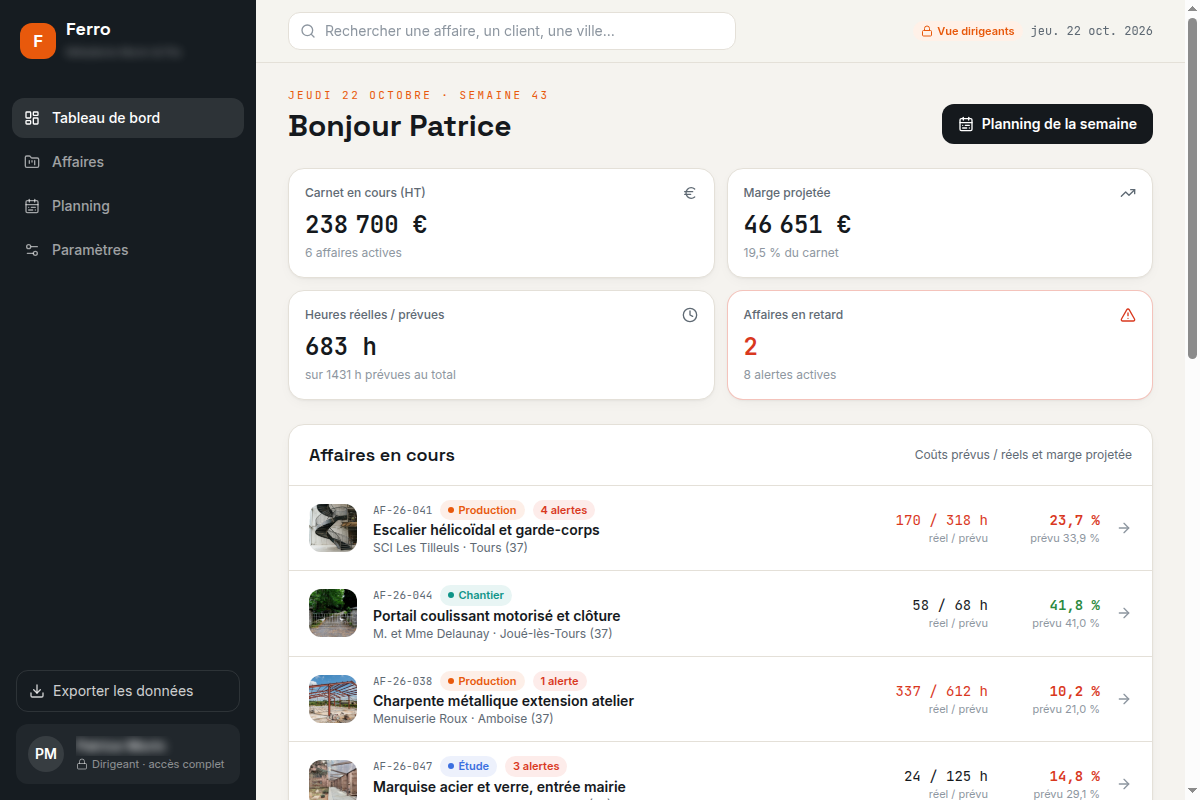1200x800 pixels.
Task: Click the Étude status badge
Action: point(468,766)
